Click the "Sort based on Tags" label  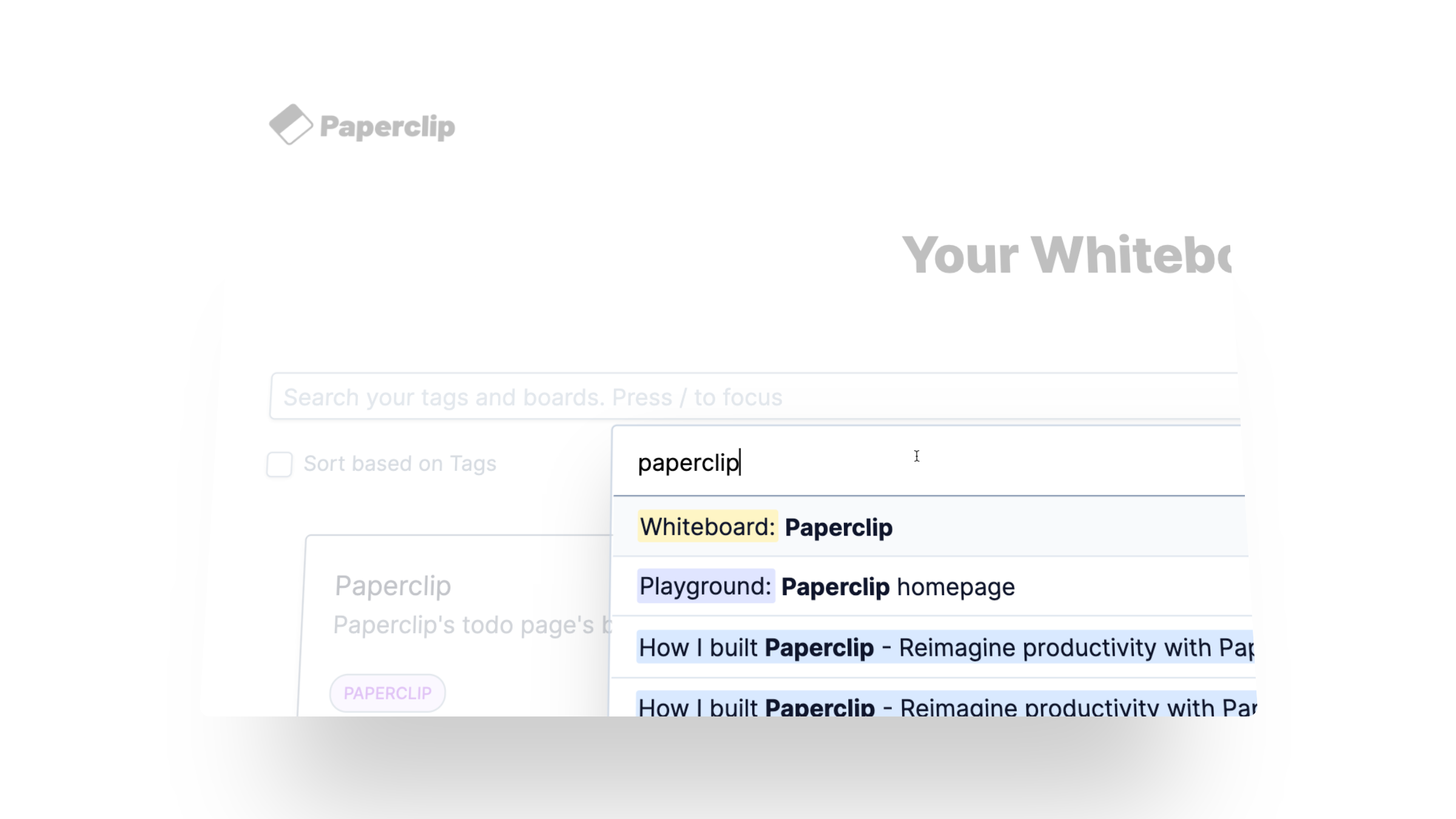coord(400,464)
